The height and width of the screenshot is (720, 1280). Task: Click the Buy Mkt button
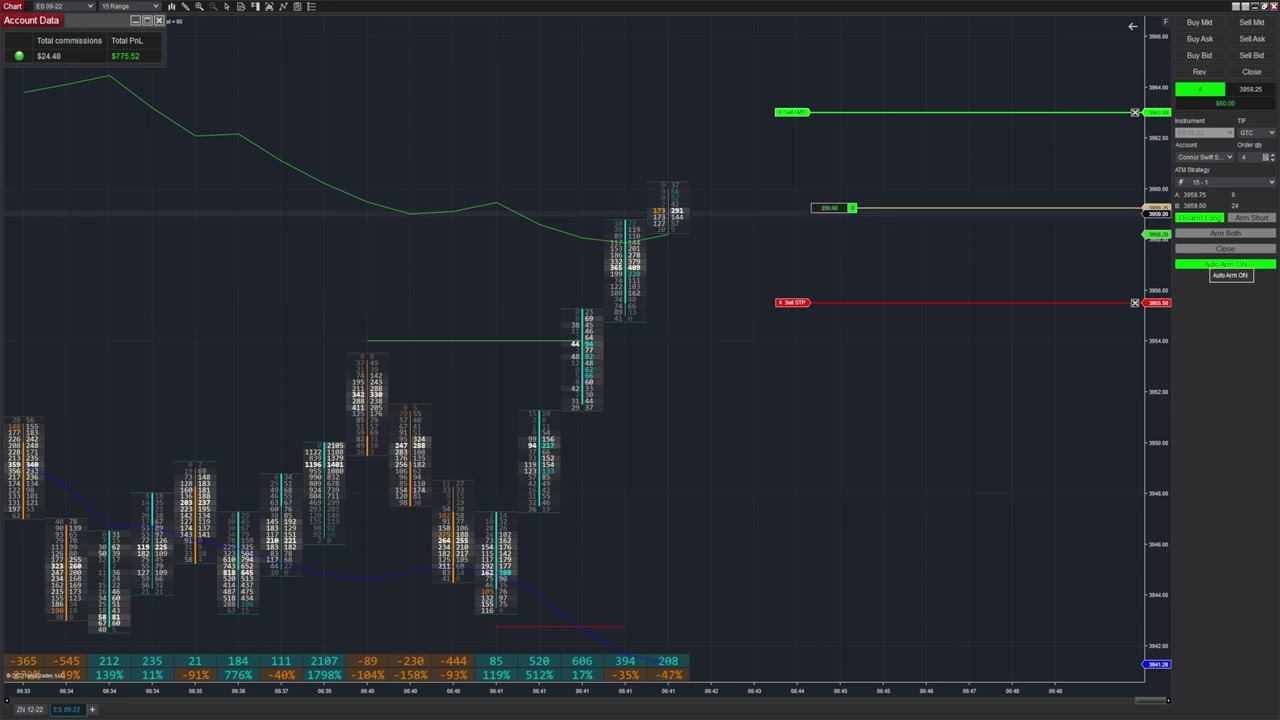[1199, 22]
